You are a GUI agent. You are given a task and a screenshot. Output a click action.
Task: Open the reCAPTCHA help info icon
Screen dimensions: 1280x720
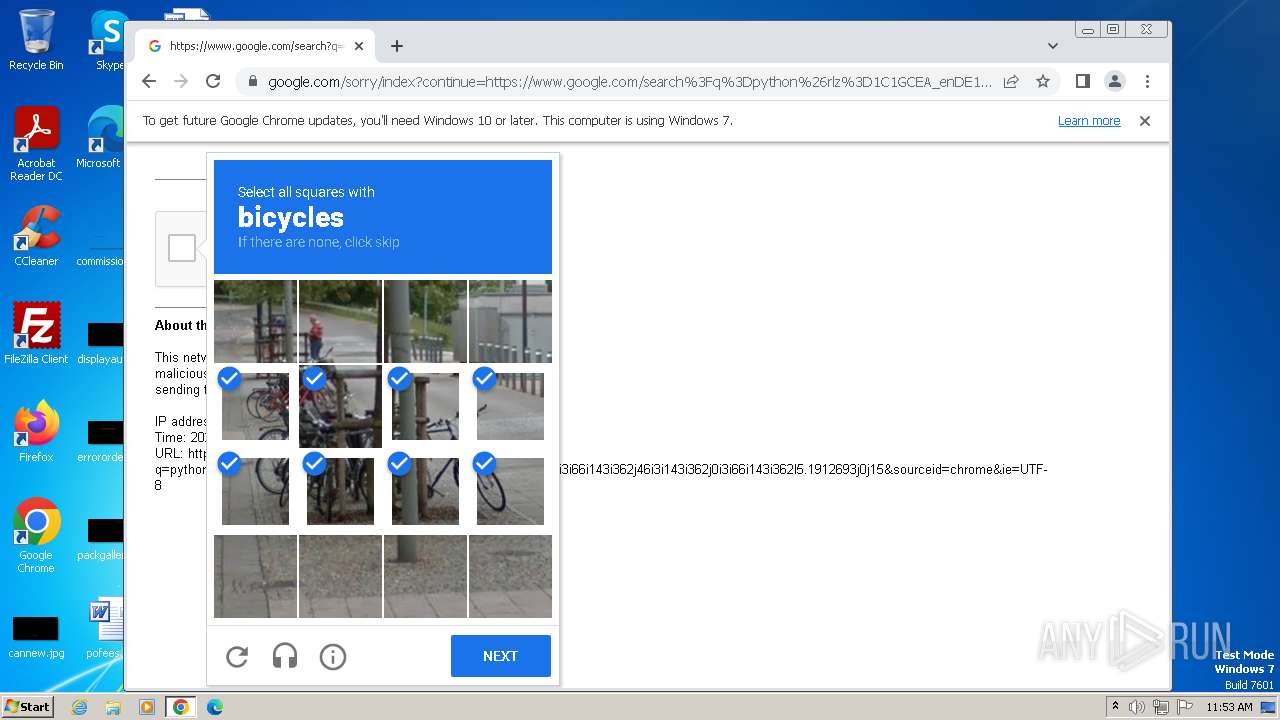[333, 656]
